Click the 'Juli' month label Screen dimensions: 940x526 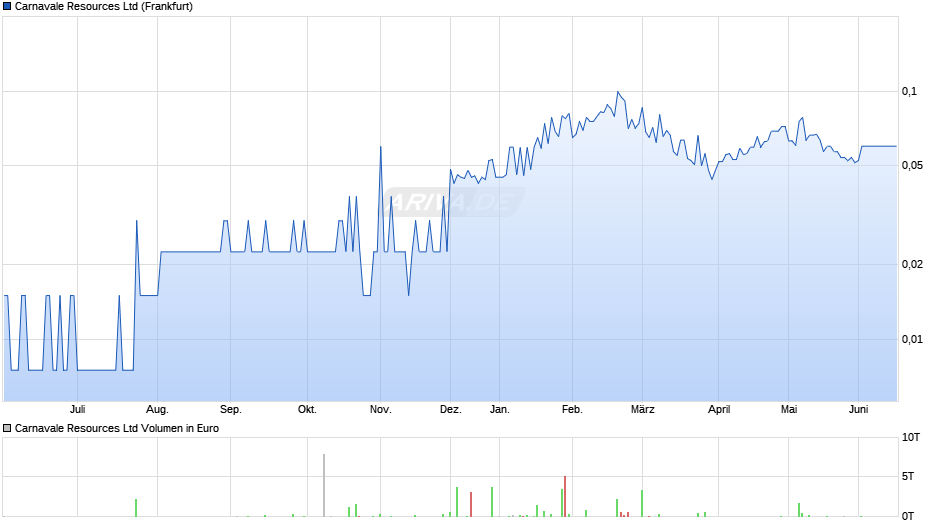[x=77, y=410]
